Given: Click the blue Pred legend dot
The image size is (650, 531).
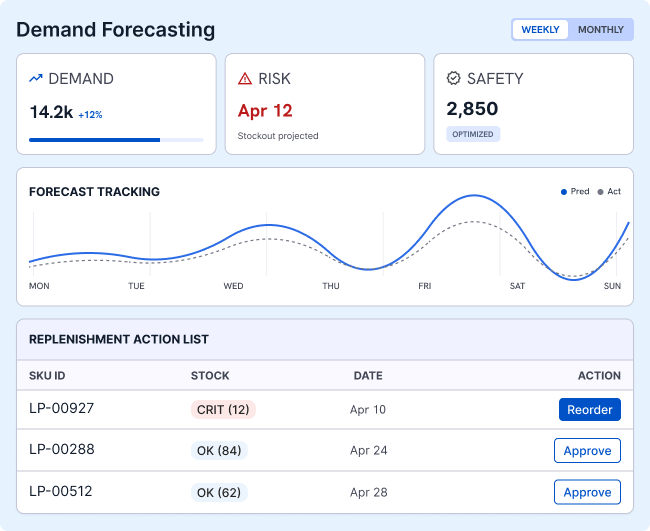Looking at the screenshot, I should coord(564,192).
